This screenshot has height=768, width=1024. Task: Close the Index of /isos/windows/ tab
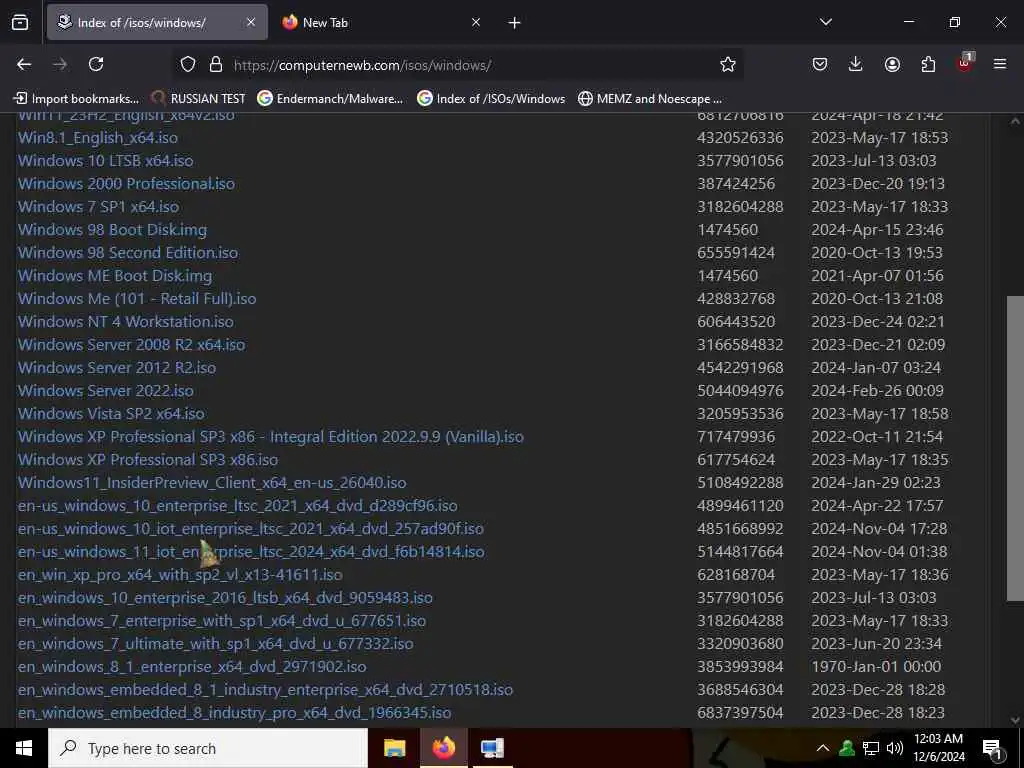point(251,22)
